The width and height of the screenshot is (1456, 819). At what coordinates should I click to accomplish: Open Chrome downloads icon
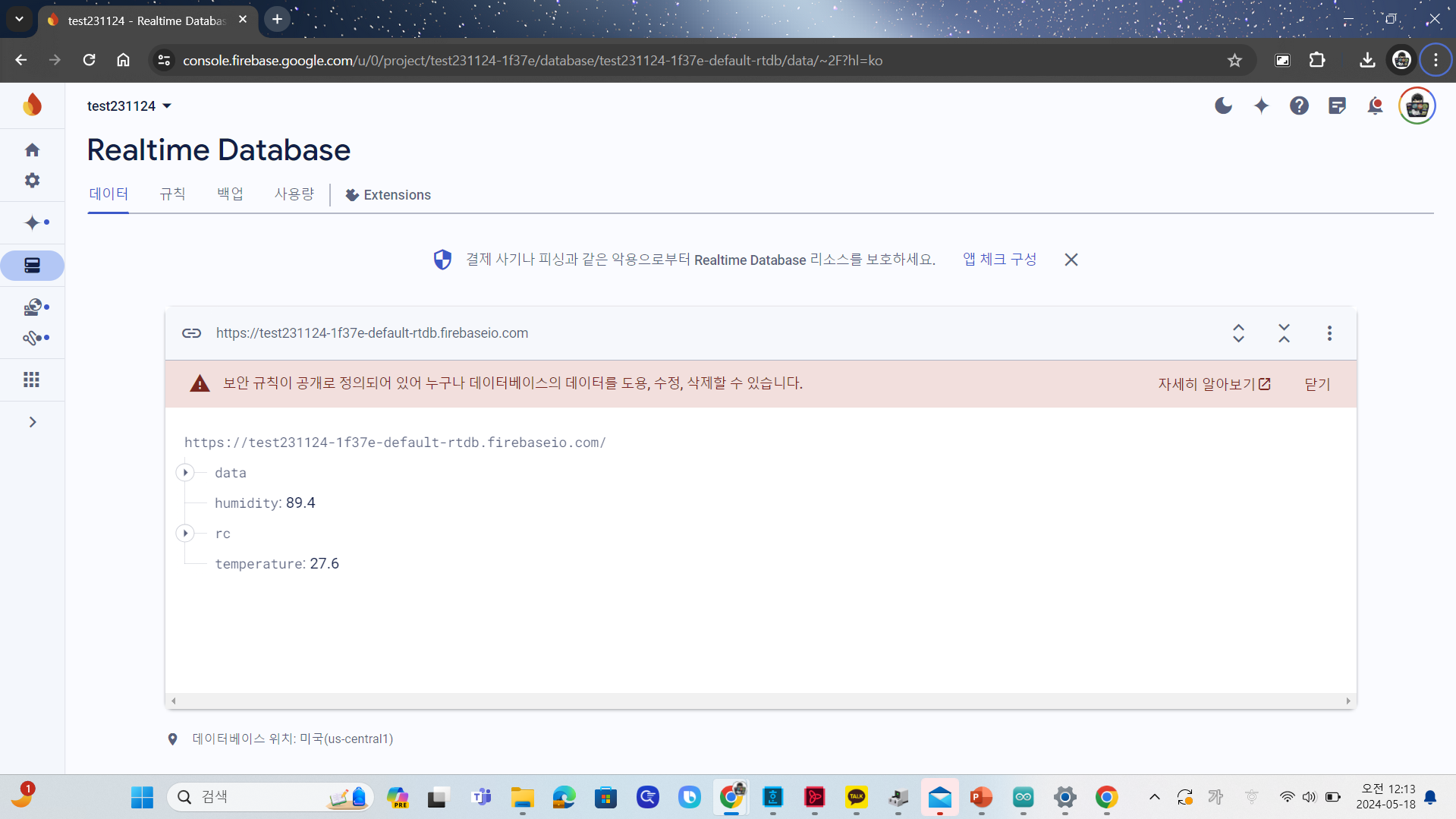coord(1367,60)
